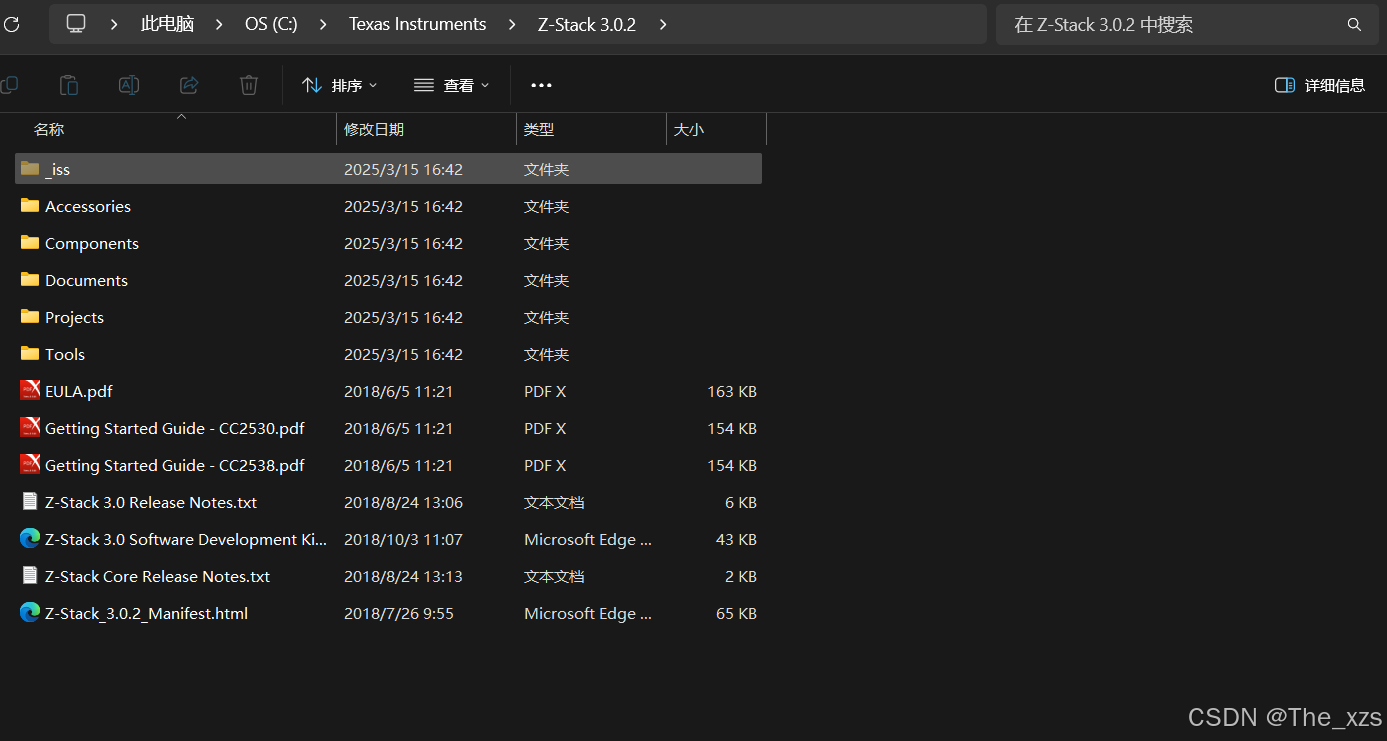This screenshot has width=1387, height=741.
Task: Select Z-Stack 3.0 Software Development Ki... name
Action: coord(186,539)
